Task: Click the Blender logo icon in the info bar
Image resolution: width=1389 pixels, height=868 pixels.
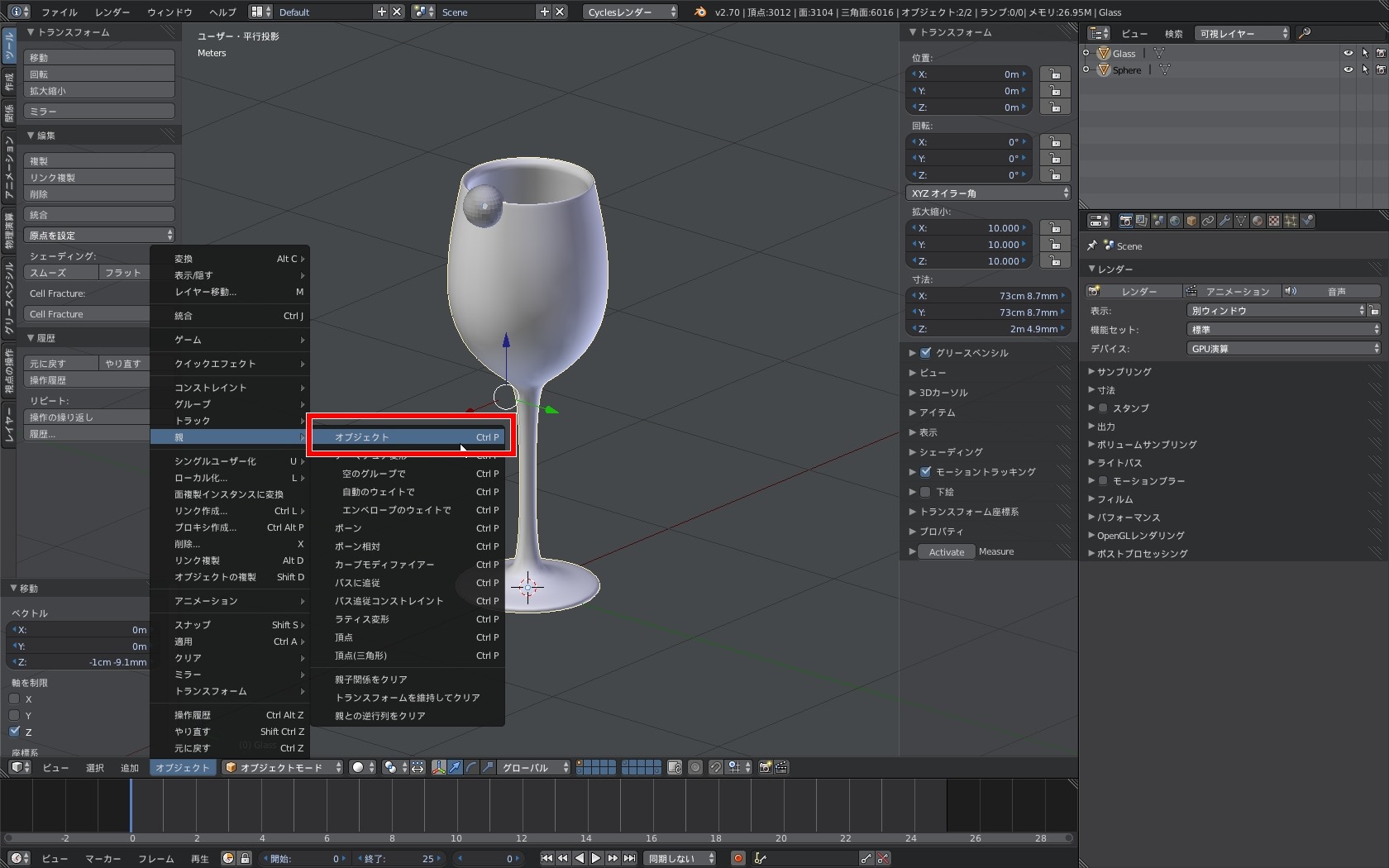Action: (x=700, y=12)
